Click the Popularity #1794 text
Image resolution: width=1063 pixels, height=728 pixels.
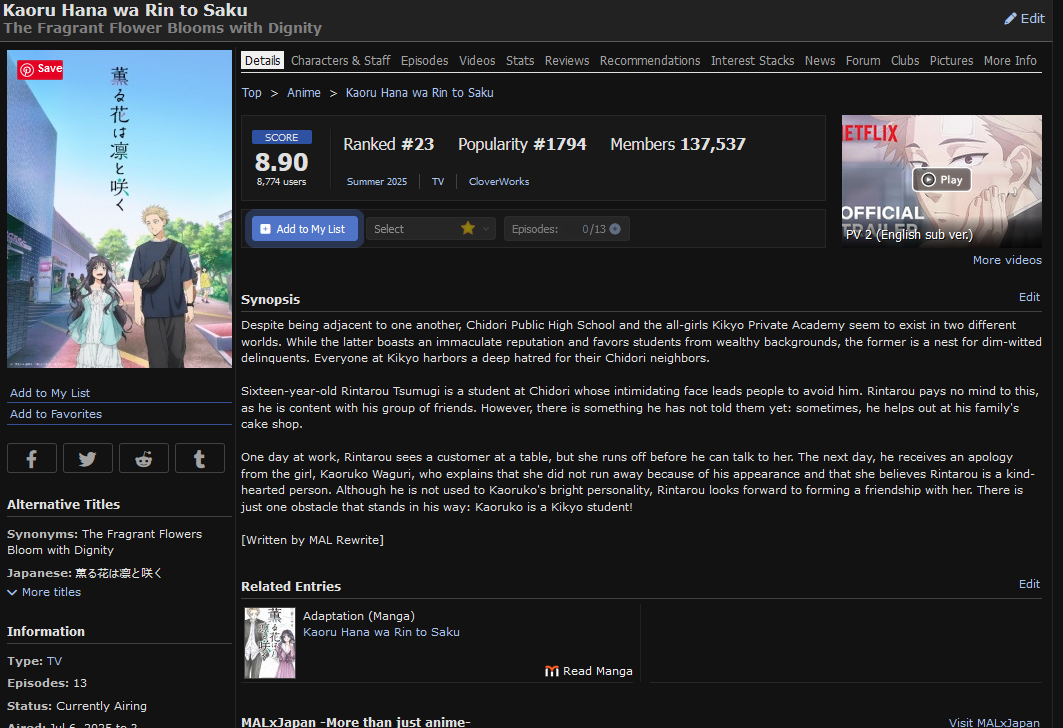(x=522, y=144)
